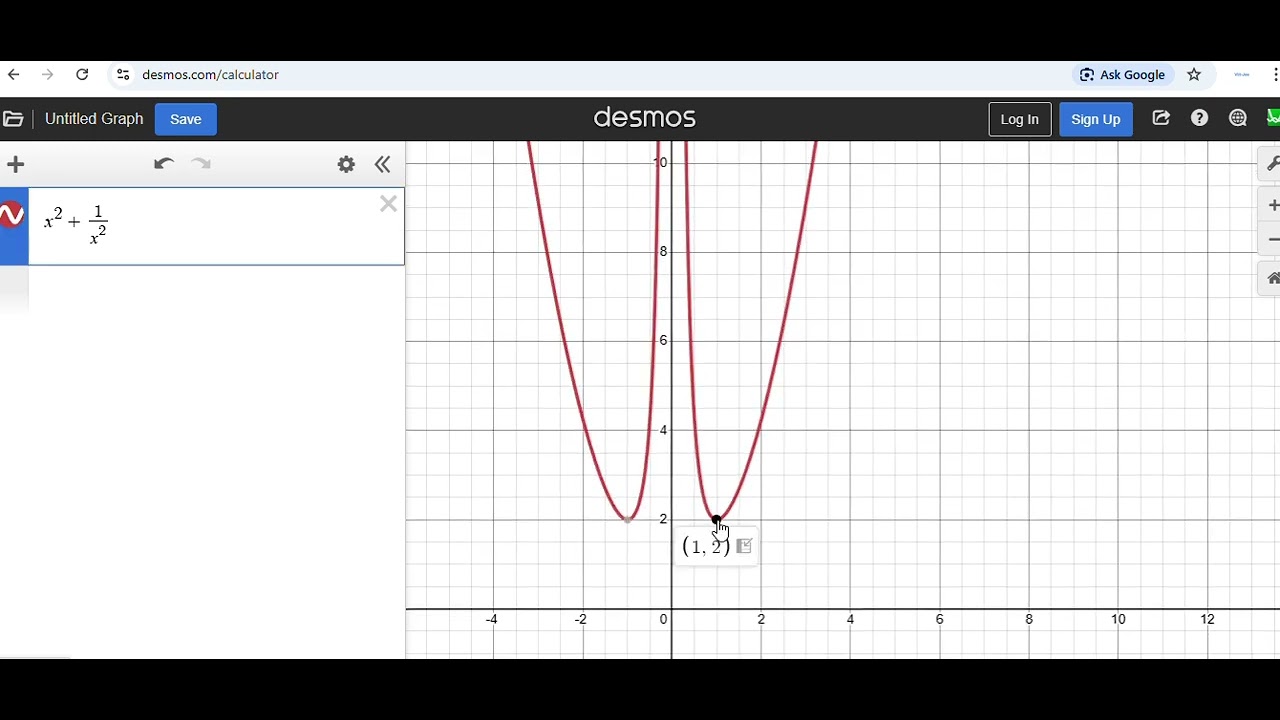Click Ask Google button
The width and height of the screenshot is (1280, 720).
coord(1122,75)
